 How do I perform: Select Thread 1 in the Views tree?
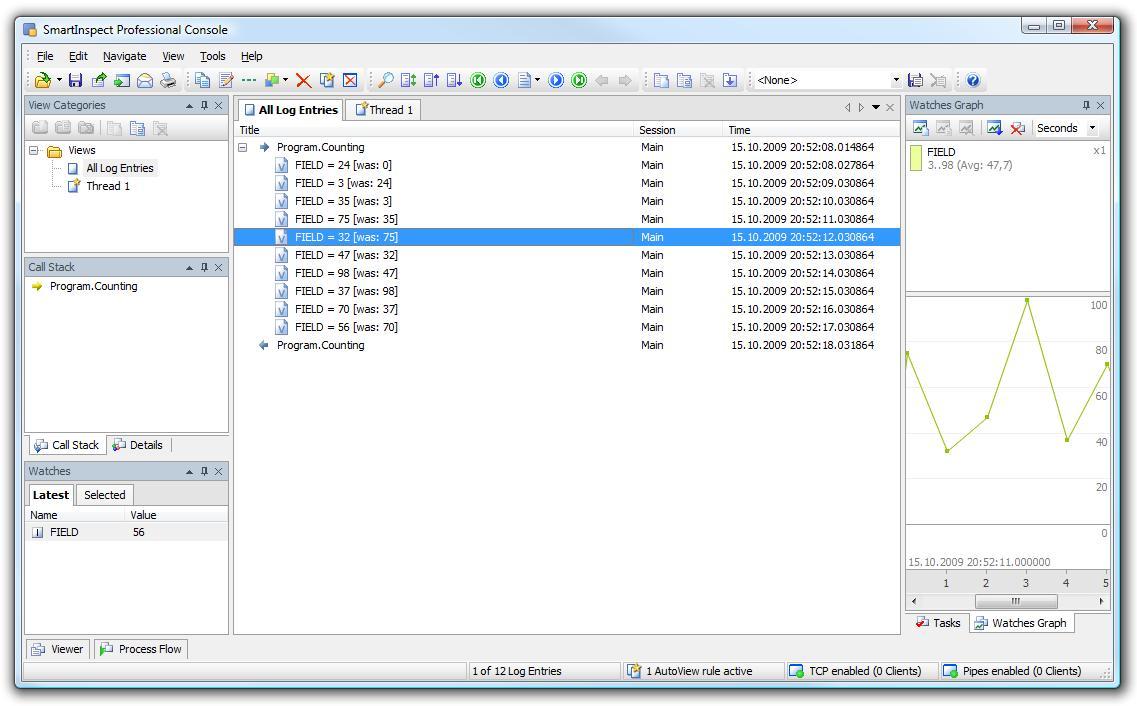click(108, 186)
